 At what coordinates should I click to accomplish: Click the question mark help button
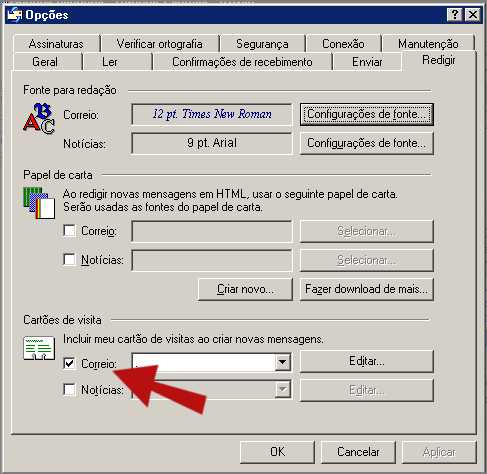tap(455, 15)
